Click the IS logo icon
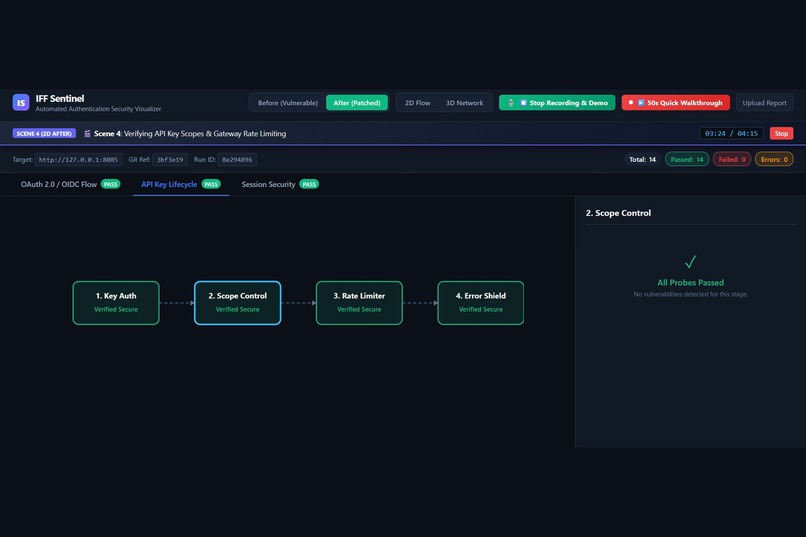The height and width of the screenshot is (537, 806). tap(21, 102)
